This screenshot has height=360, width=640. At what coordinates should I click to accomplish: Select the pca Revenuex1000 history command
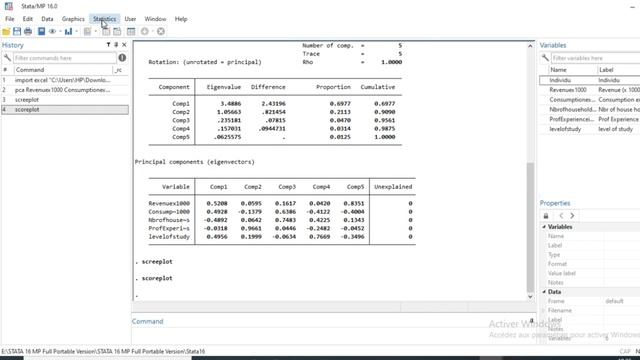(65, 90)
